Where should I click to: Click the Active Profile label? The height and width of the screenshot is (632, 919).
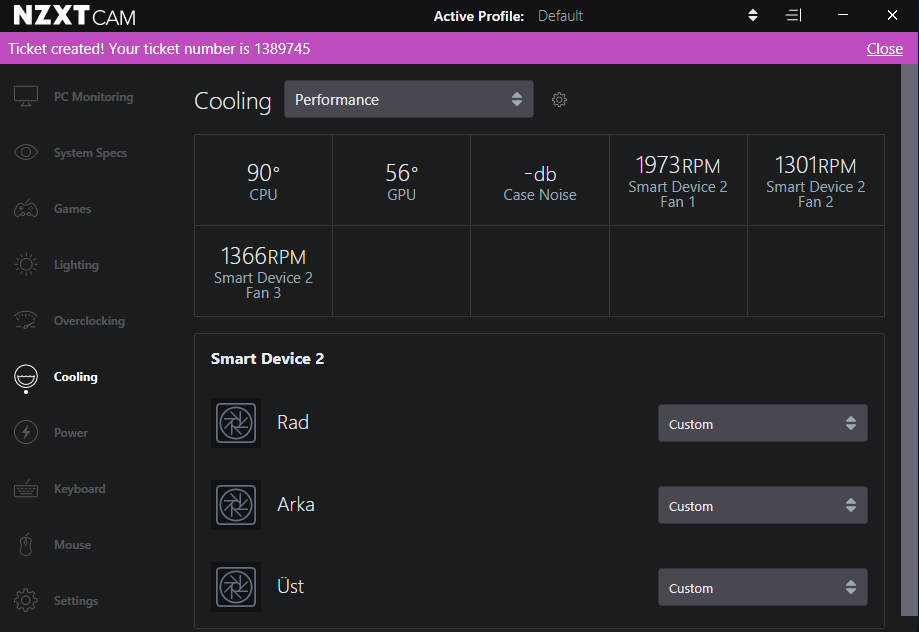click(x=479, y=16)
